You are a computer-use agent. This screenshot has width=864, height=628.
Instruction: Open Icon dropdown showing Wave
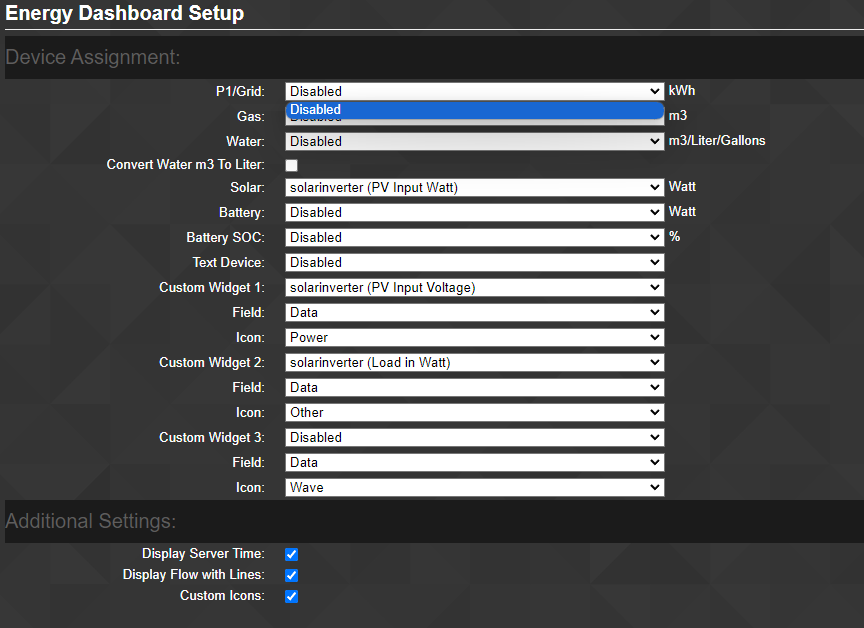pyautogui.click(x=474, y=488)
